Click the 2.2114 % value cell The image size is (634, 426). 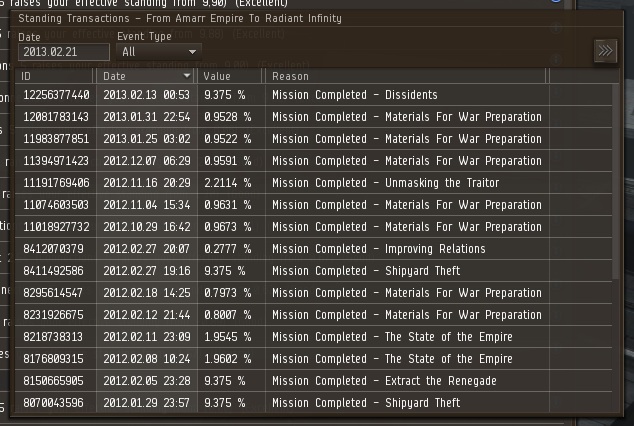click(x=227, y=183)
